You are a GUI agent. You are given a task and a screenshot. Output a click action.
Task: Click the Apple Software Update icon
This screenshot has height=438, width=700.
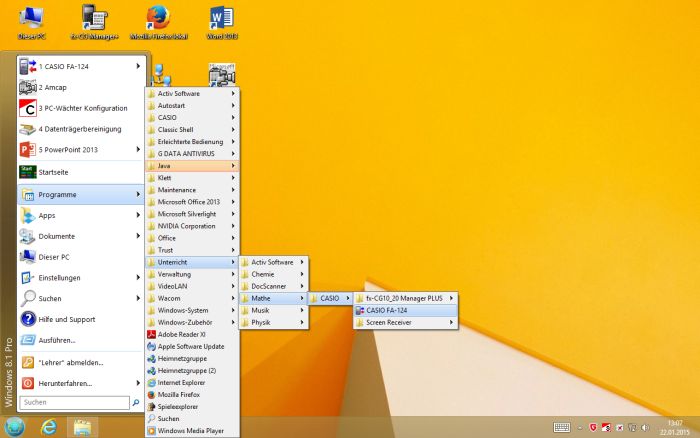pyautogui.click(x=151, y=346)
